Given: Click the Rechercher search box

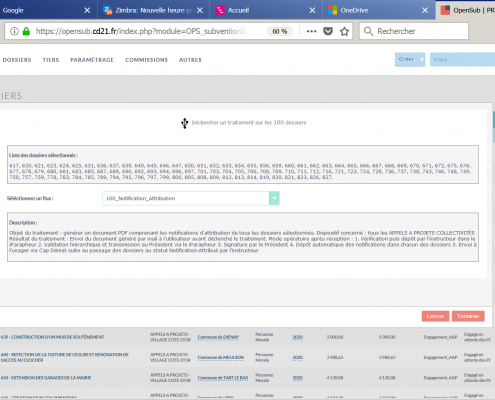Looking at the screenshot, I should tap(414, 31).
